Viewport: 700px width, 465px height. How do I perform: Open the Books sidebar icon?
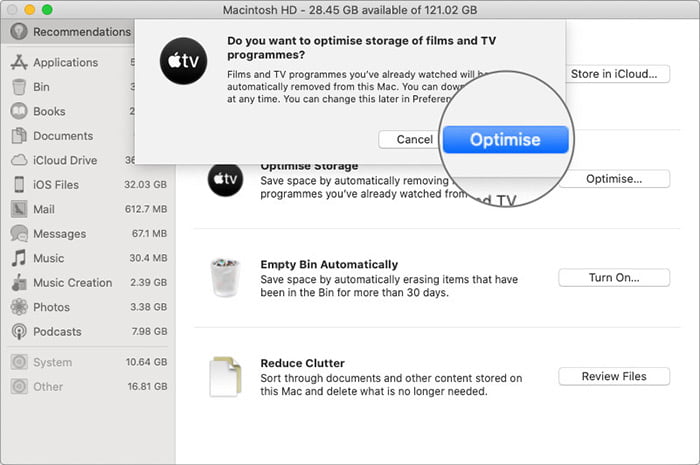click(19, 111)
